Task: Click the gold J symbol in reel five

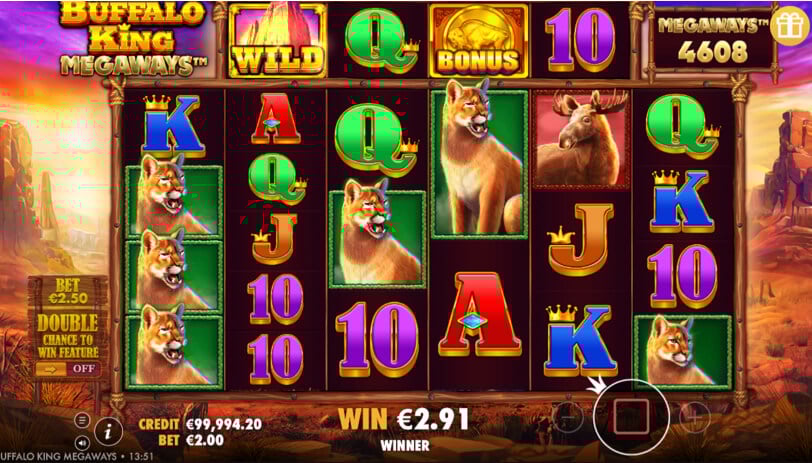Action: [581, 239]
